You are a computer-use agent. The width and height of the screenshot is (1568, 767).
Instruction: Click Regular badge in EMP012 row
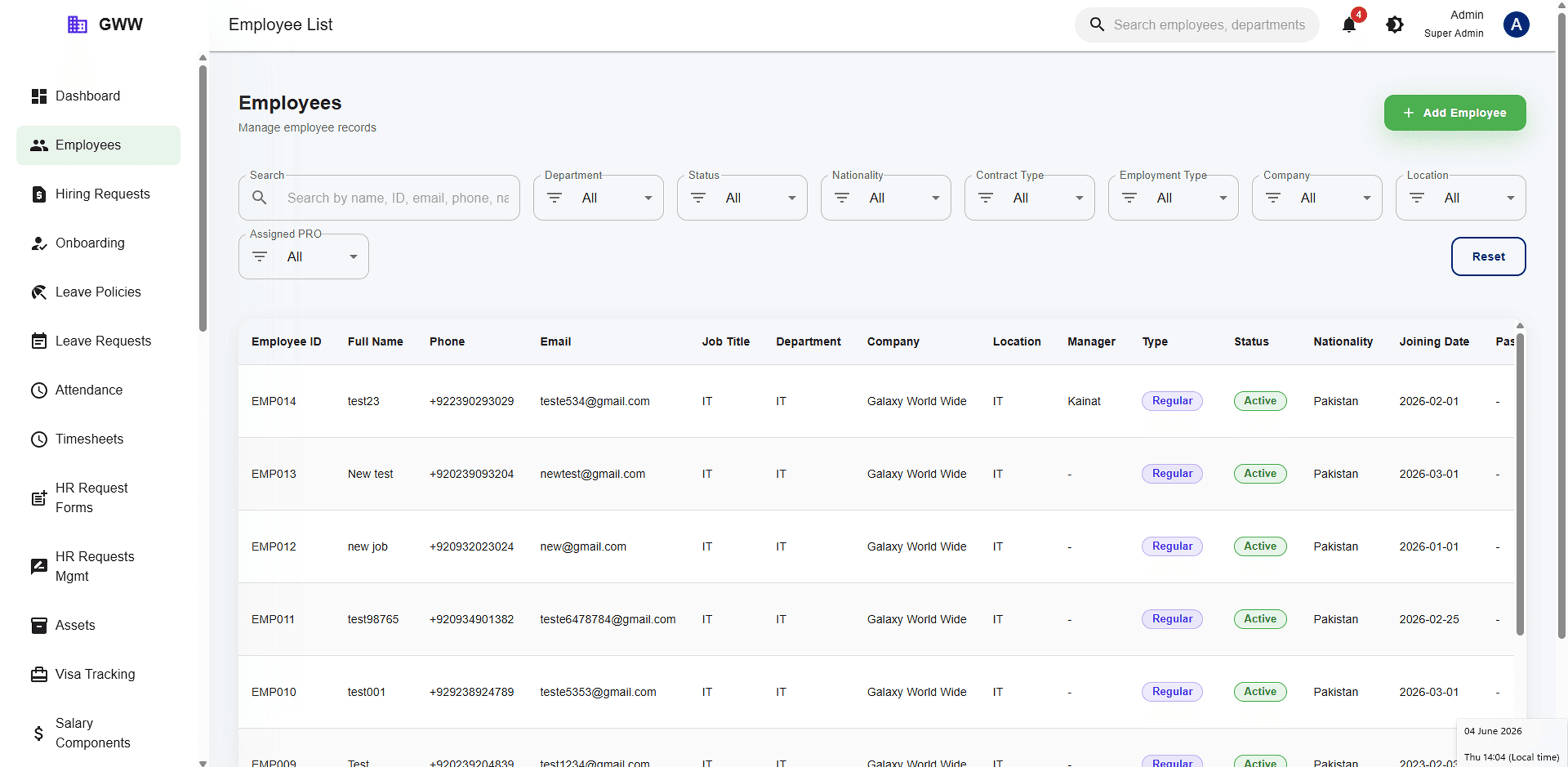1172,546
